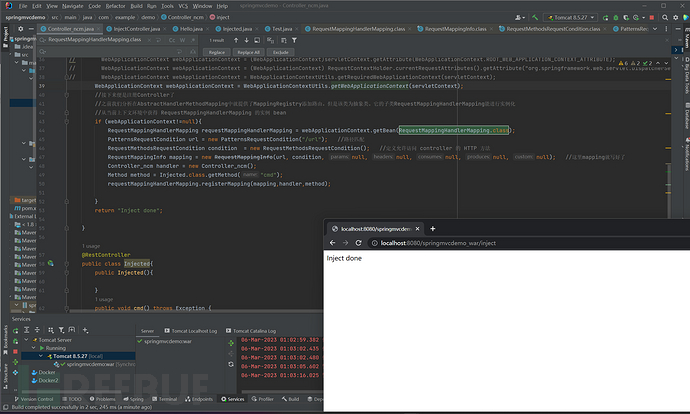Viewport: 690px width, 414px height.
Task: Add a new service with plus icon
Action: pyautogui.click(x=85, y=330)
